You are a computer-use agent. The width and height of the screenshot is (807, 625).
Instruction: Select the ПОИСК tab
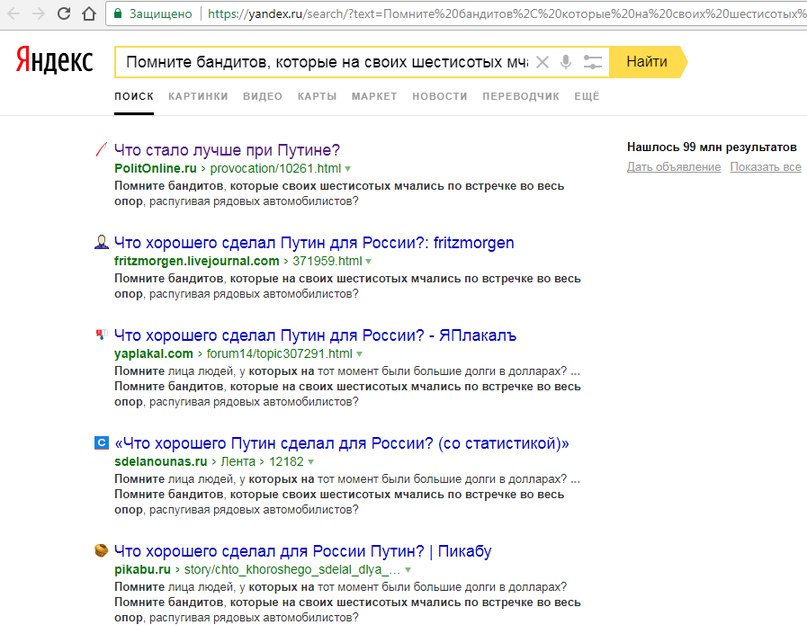point(134,96)
